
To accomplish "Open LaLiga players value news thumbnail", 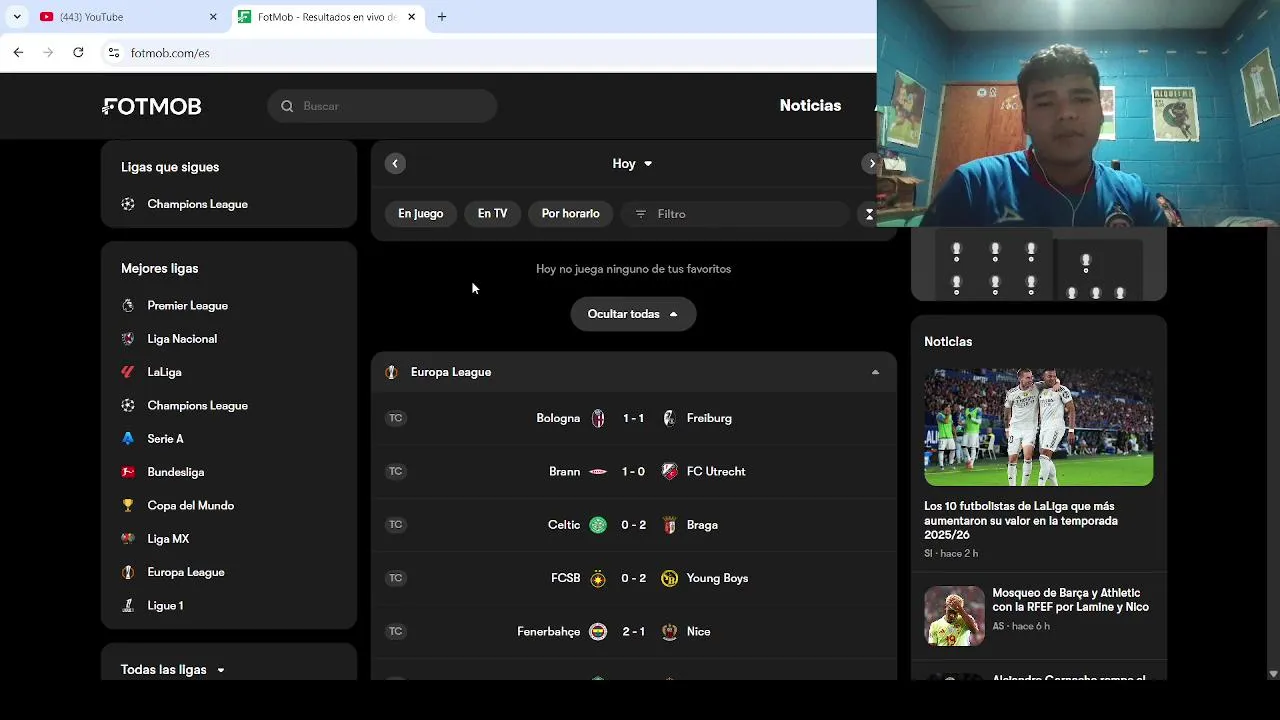I will [1038, 427].
